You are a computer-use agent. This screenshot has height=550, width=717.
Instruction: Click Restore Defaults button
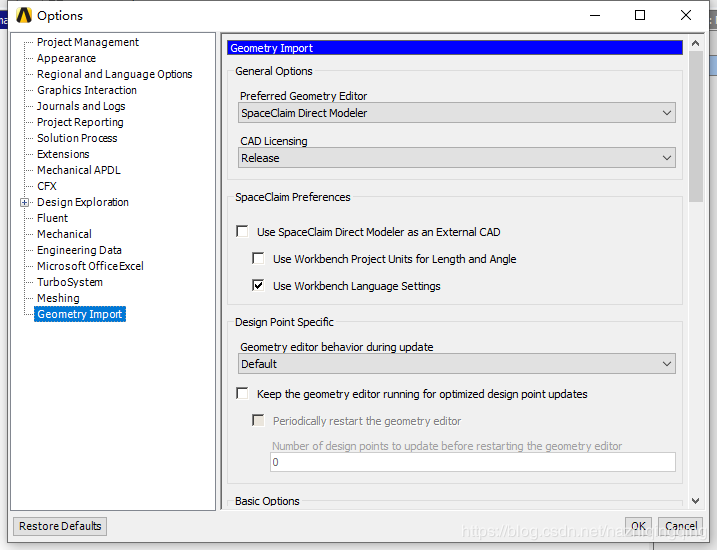(60, 526)
